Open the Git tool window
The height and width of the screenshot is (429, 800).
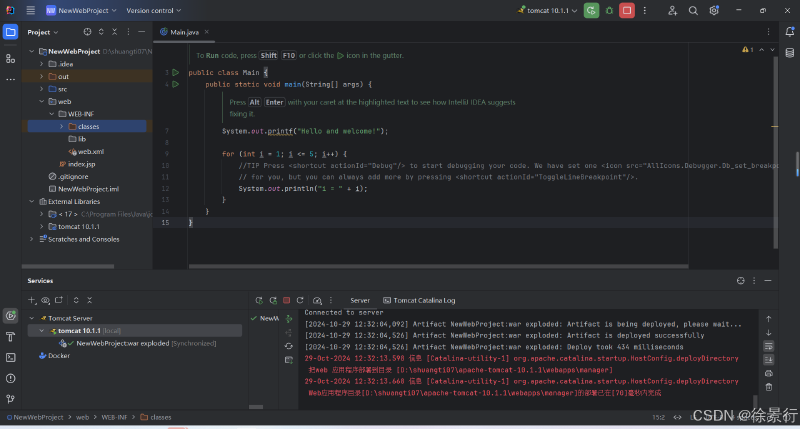pyautogui.click(x=10, y=399)
